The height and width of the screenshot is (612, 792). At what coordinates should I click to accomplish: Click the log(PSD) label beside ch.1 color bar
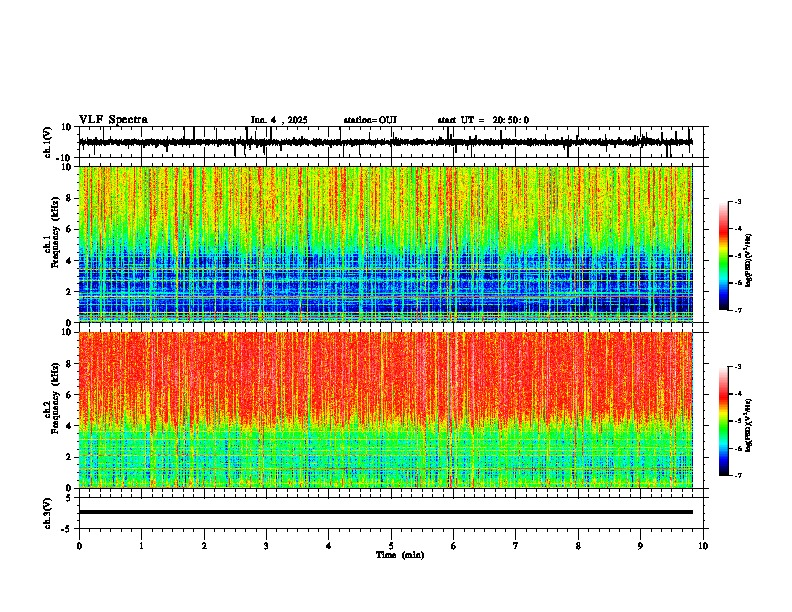pos(748,261)
